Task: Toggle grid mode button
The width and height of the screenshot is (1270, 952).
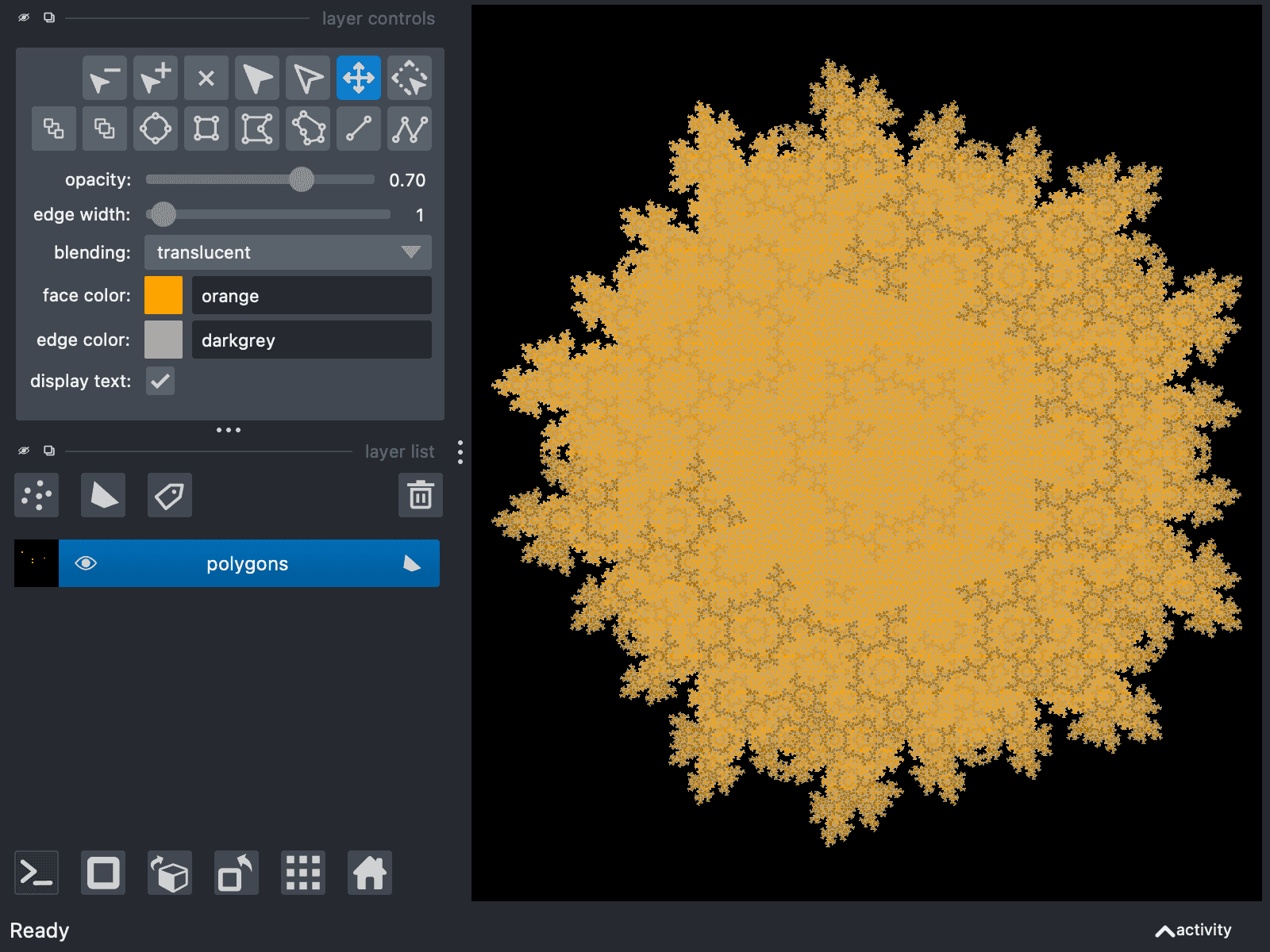Action: (x=303, y=873)
